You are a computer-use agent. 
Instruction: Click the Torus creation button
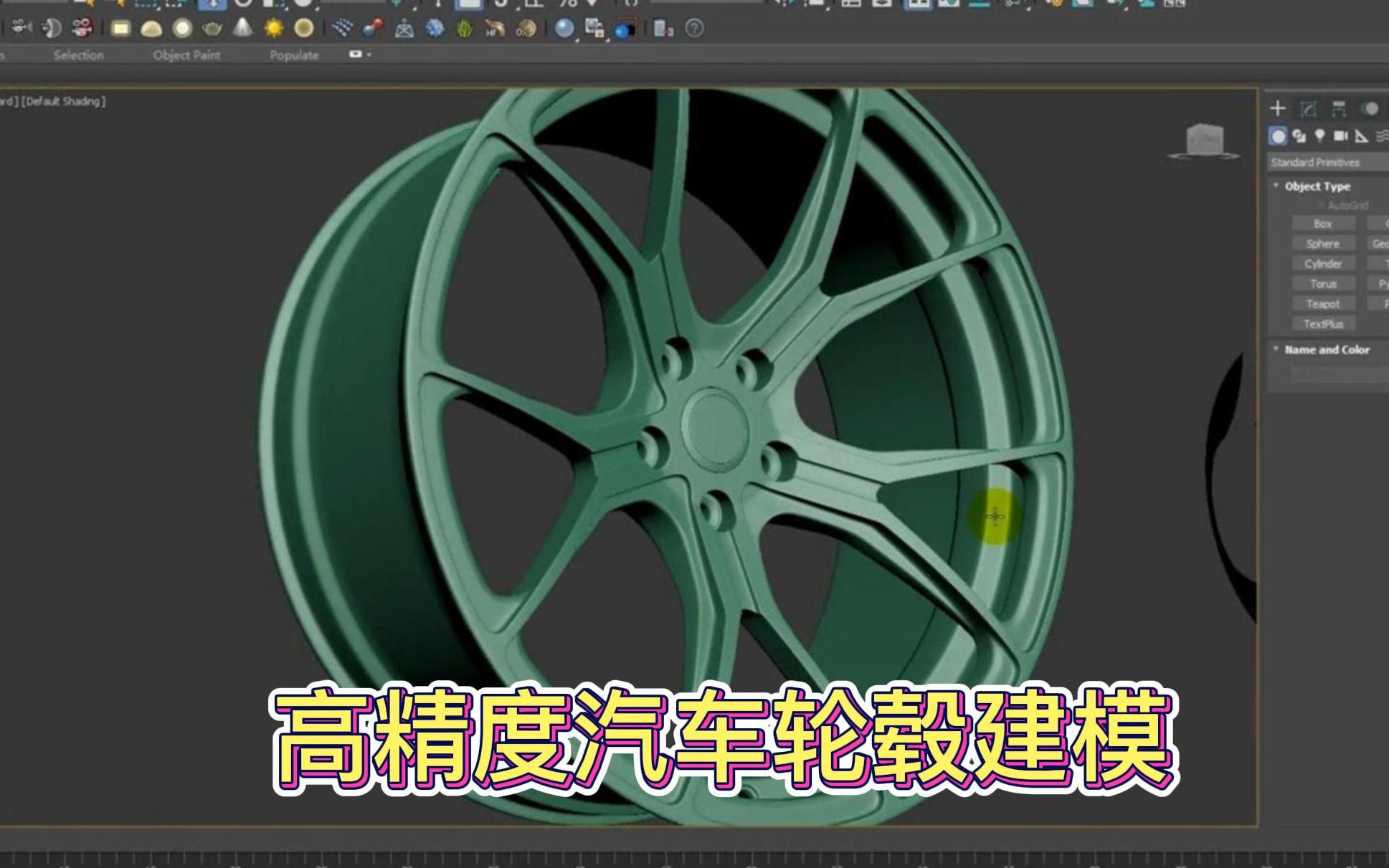point(1323,284)
